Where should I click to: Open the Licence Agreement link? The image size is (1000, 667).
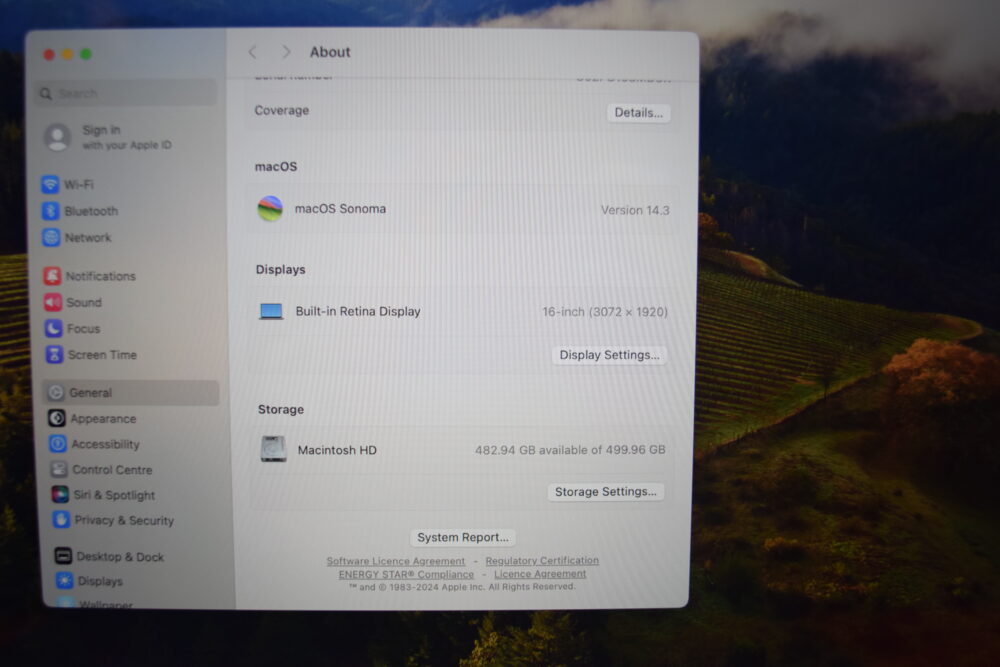[x=540, y=574]
